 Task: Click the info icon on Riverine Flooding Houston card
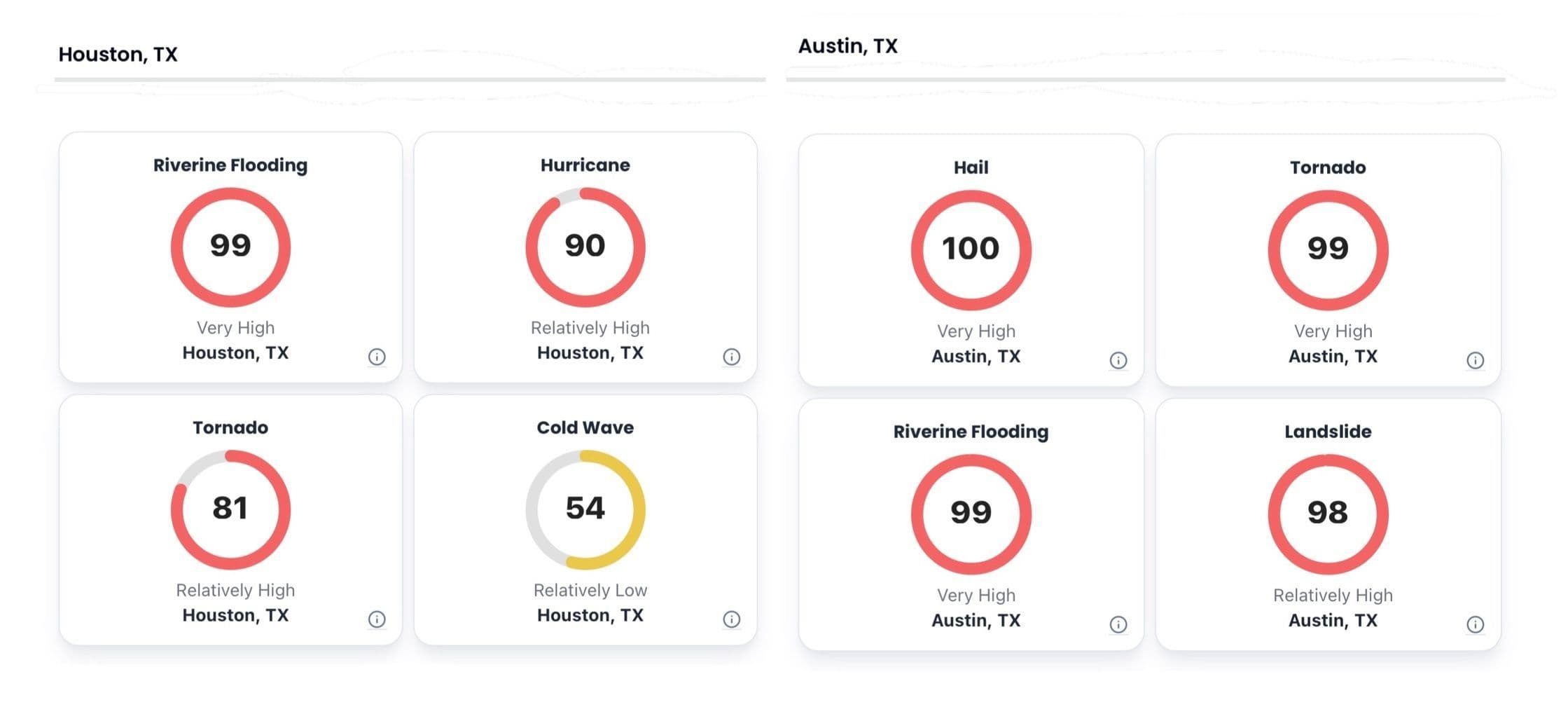(x=377, y=357)
